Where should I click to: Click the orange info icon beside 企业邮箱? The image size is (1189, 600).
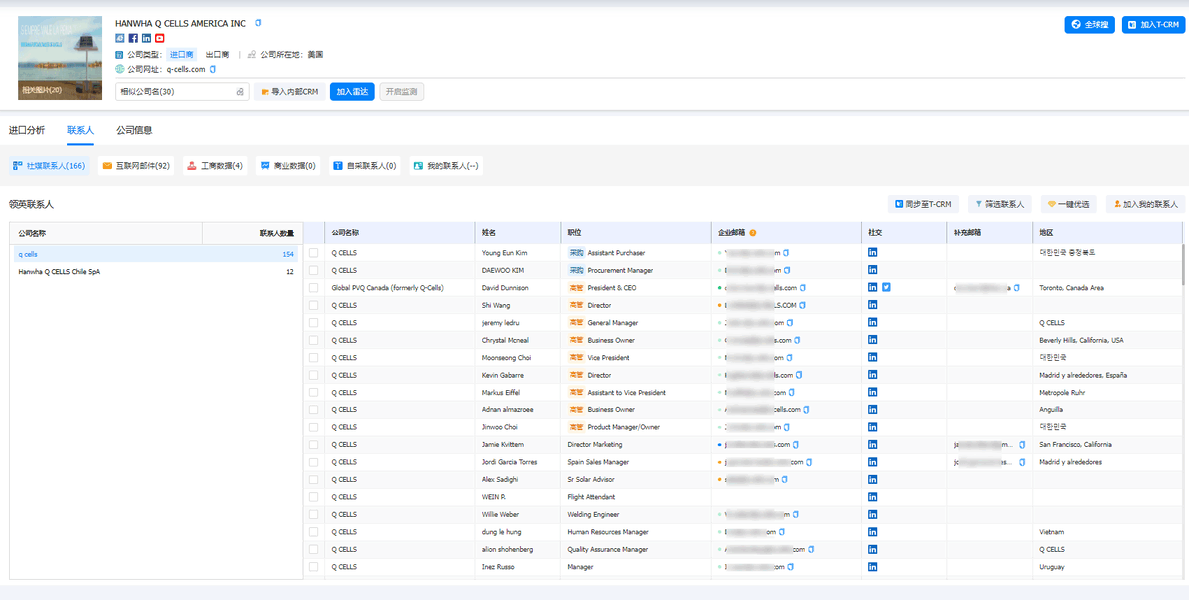(x=753, y=233)
